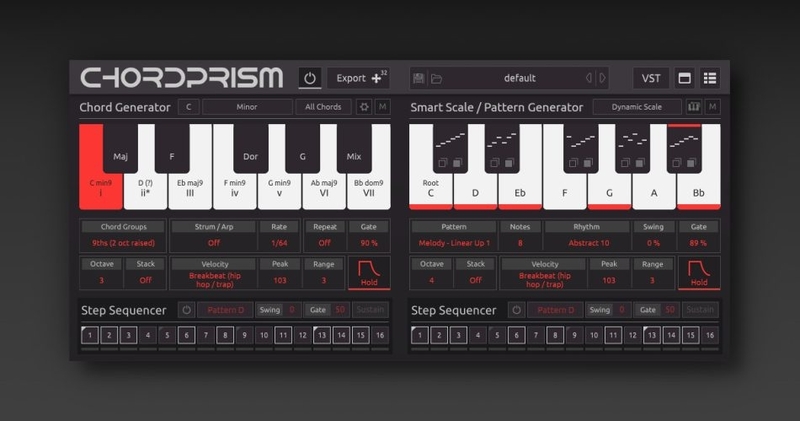Play the Eb maj9 III chord key
Screen dimensions: 800x421
point(190,189)
